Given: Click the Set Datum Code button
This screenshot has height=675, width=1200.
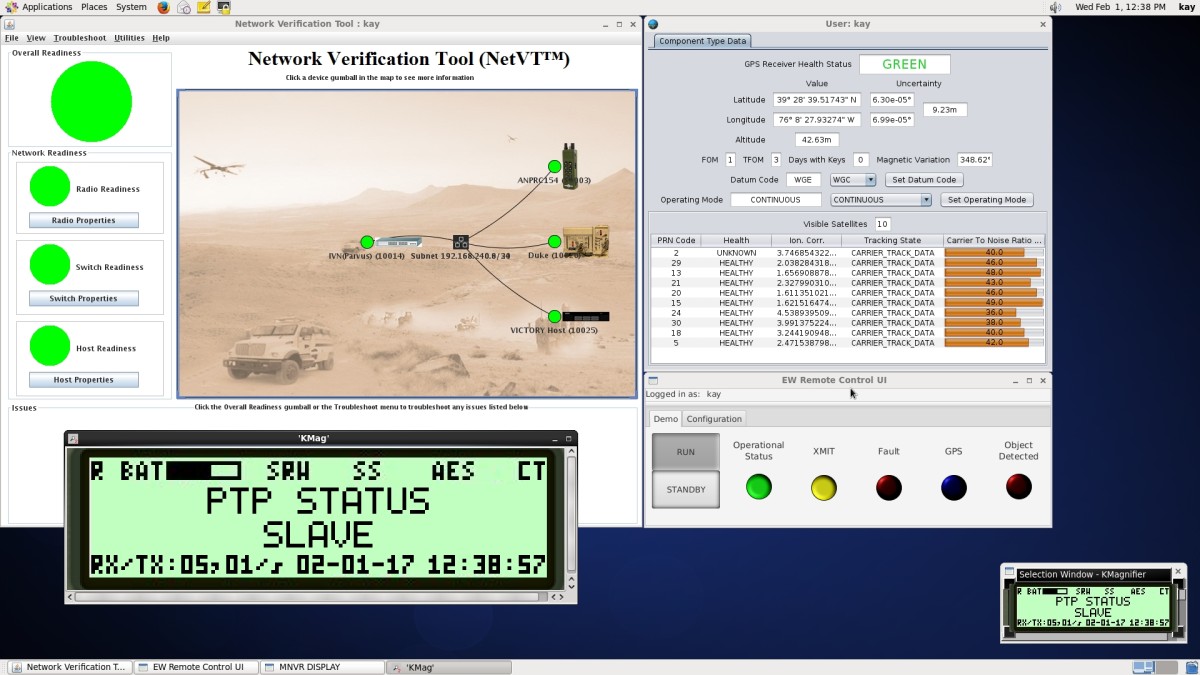Looking at the screenshot, I should (x=924, y=180).
